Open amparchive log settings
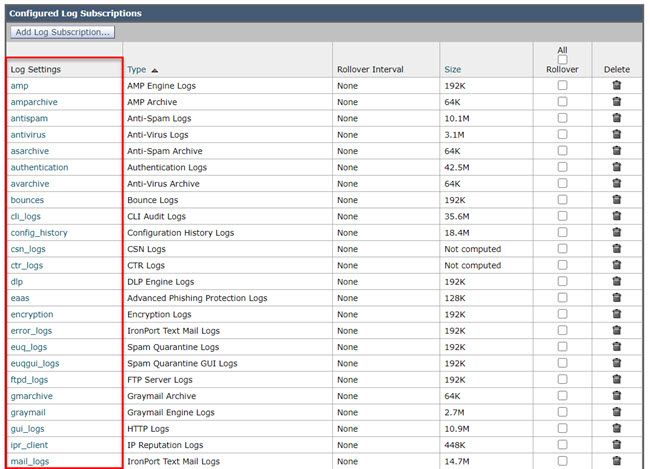Screen dimensions: 650x469 tap(34, 102)
